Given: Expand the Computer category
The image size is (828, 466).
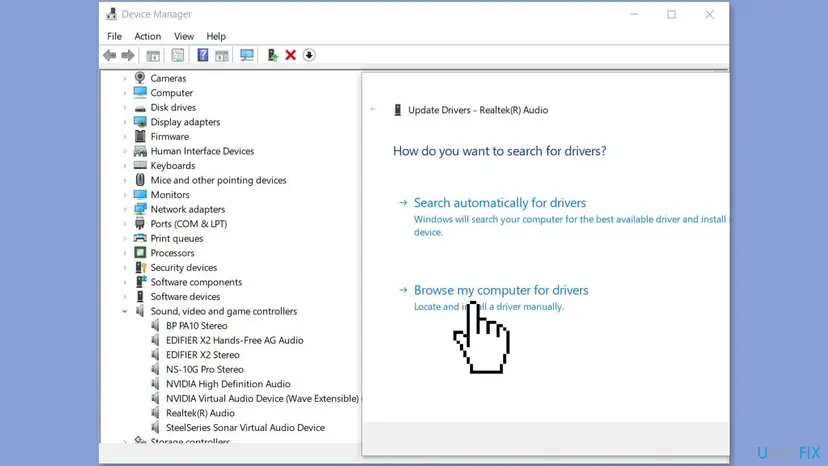Looking at the screenshot, I should (x=125, y=93).
